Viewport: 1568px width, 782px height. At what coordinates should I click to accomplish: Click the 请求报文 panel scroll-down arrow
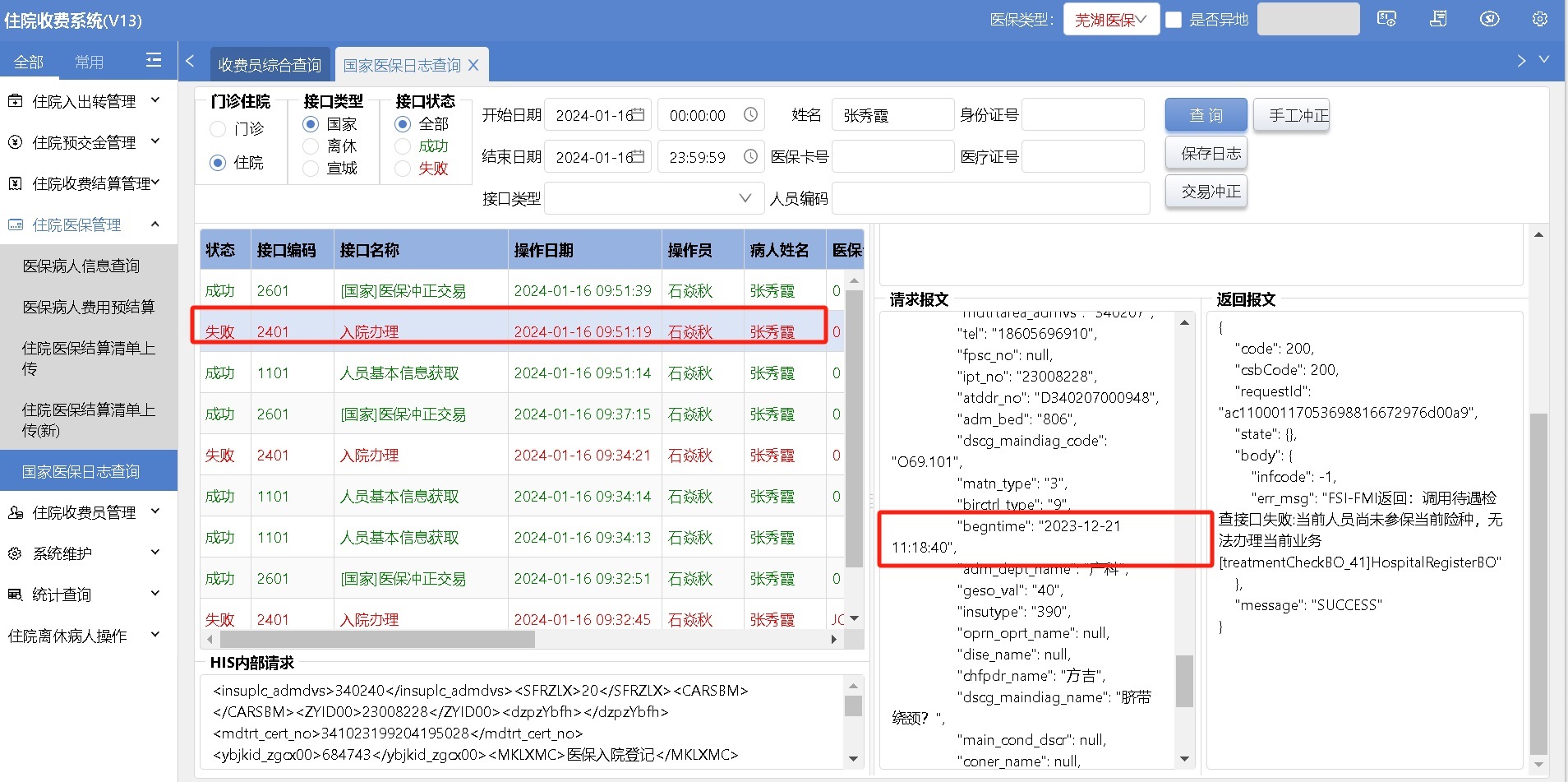pyautogui.click(x=1184, y=759)
